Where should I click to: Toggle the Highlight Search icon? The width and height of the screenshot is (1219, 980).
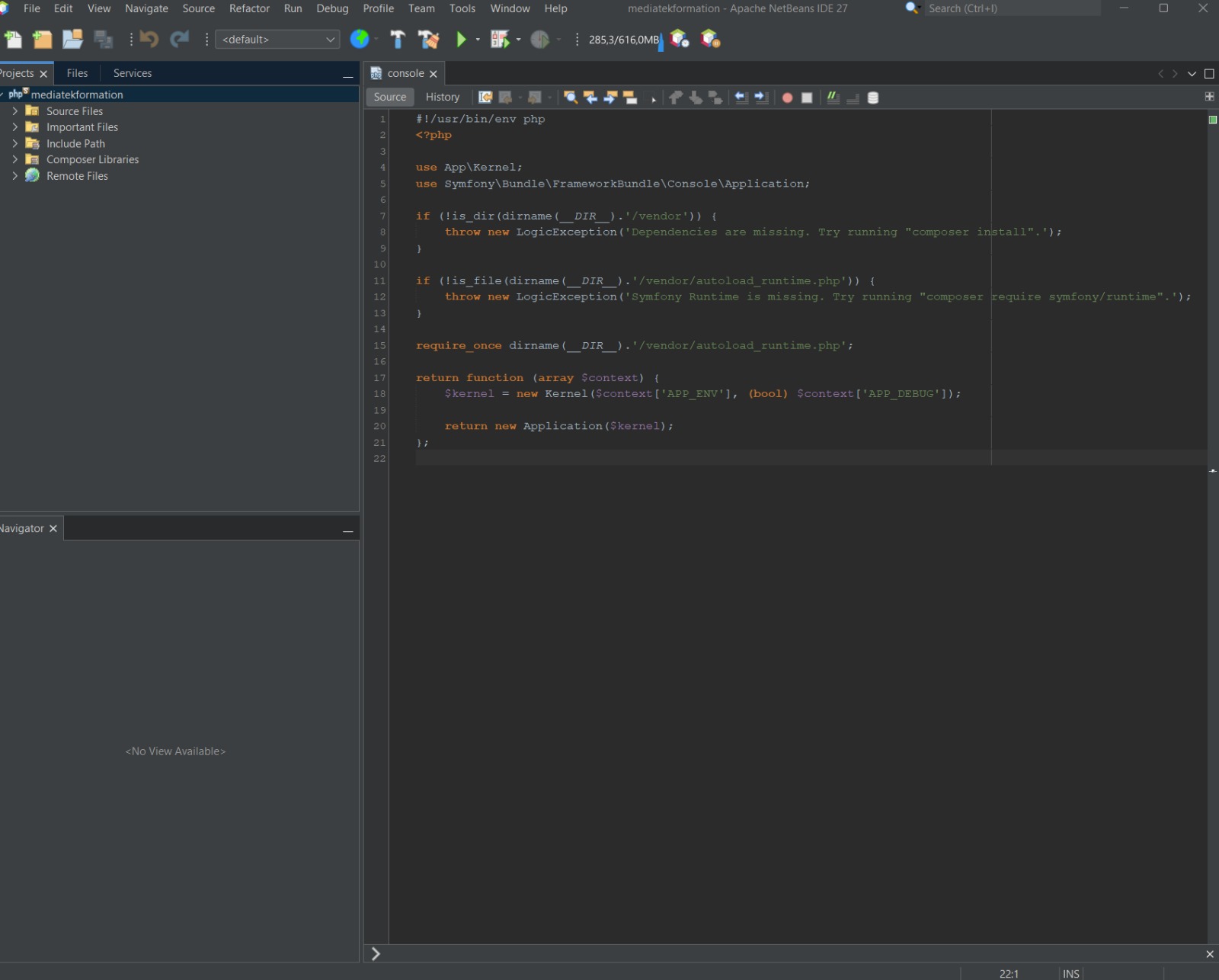[630, 98]
